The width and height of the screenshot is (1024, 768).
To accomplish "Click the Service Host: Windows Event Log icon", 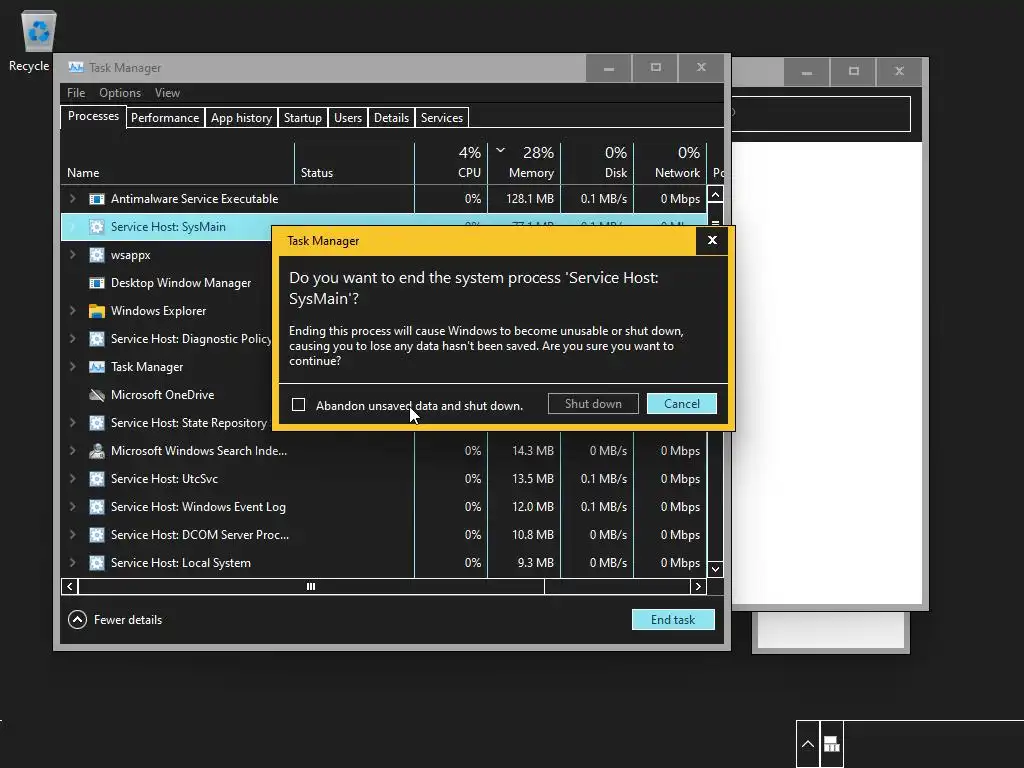I will click(97, 507).
